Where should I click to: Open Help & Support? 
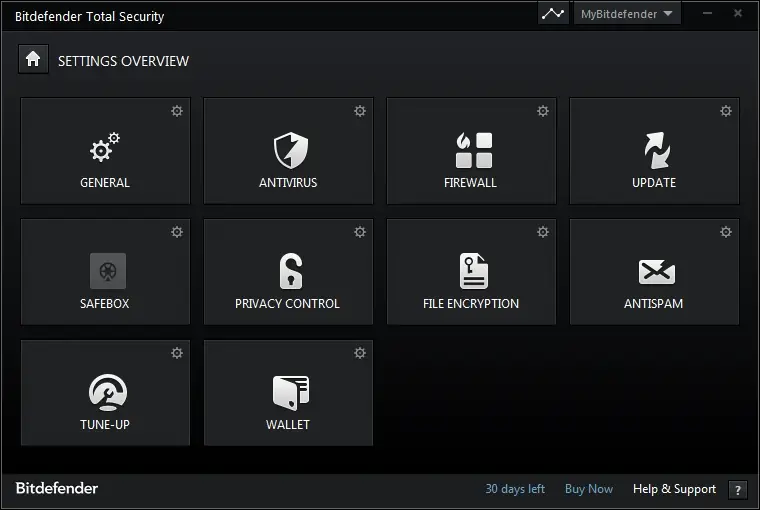674,489
